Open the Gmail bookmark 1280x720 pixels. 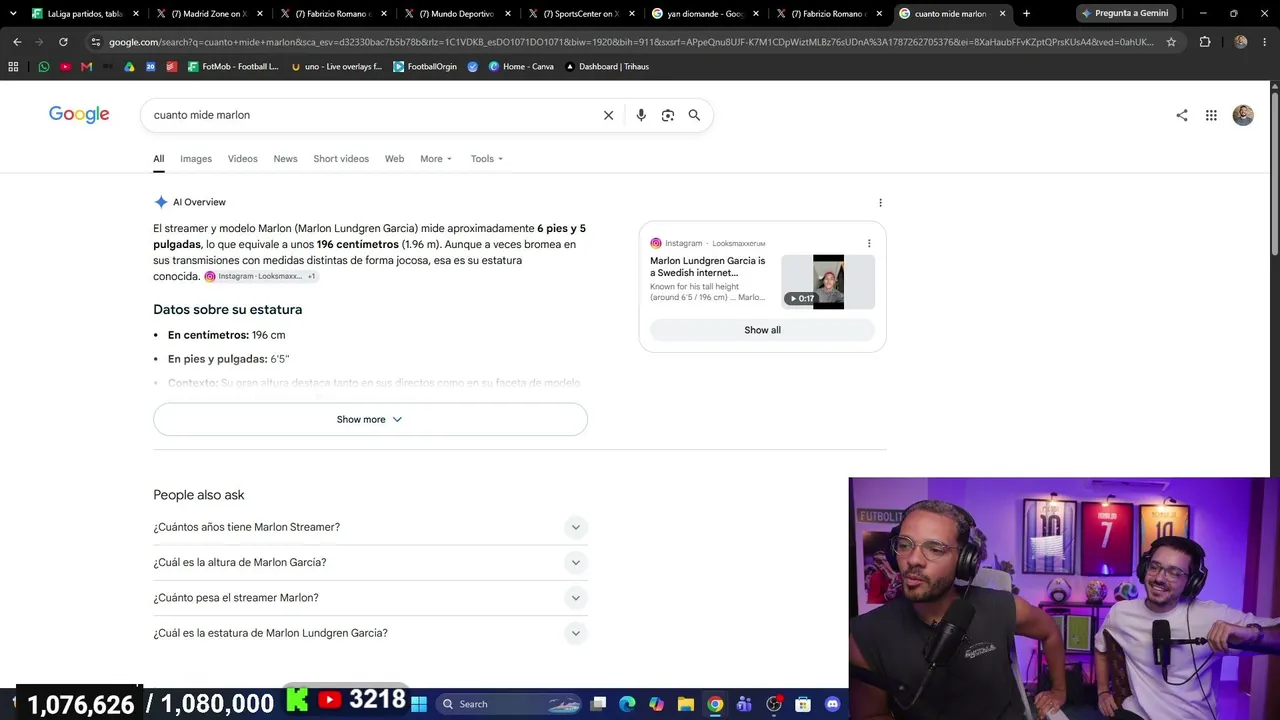coord(86,66)
